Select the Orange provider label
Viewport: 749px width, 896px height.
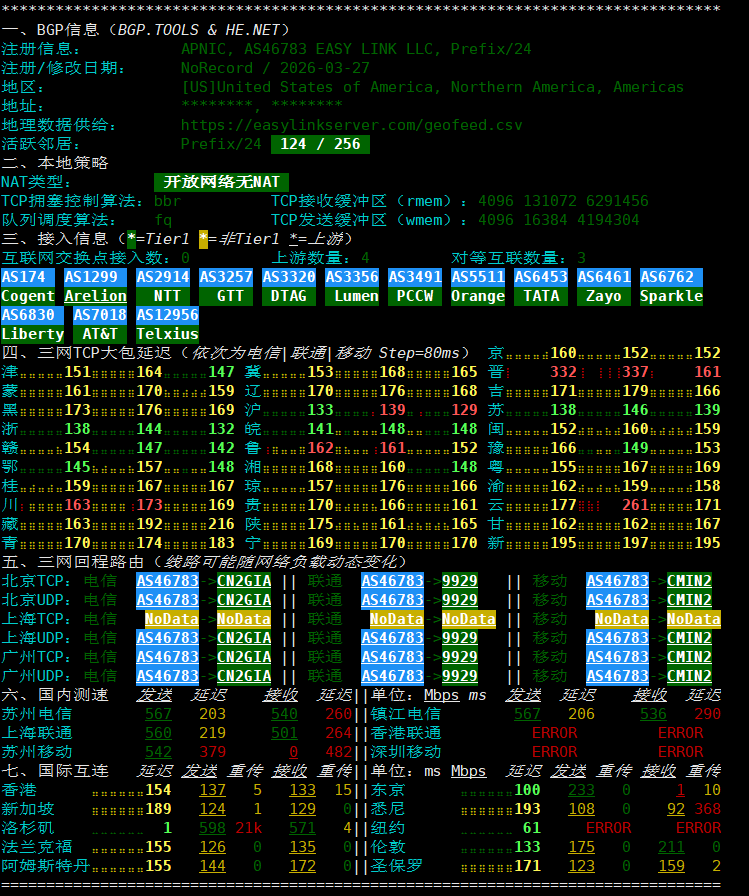pos(478,296)
